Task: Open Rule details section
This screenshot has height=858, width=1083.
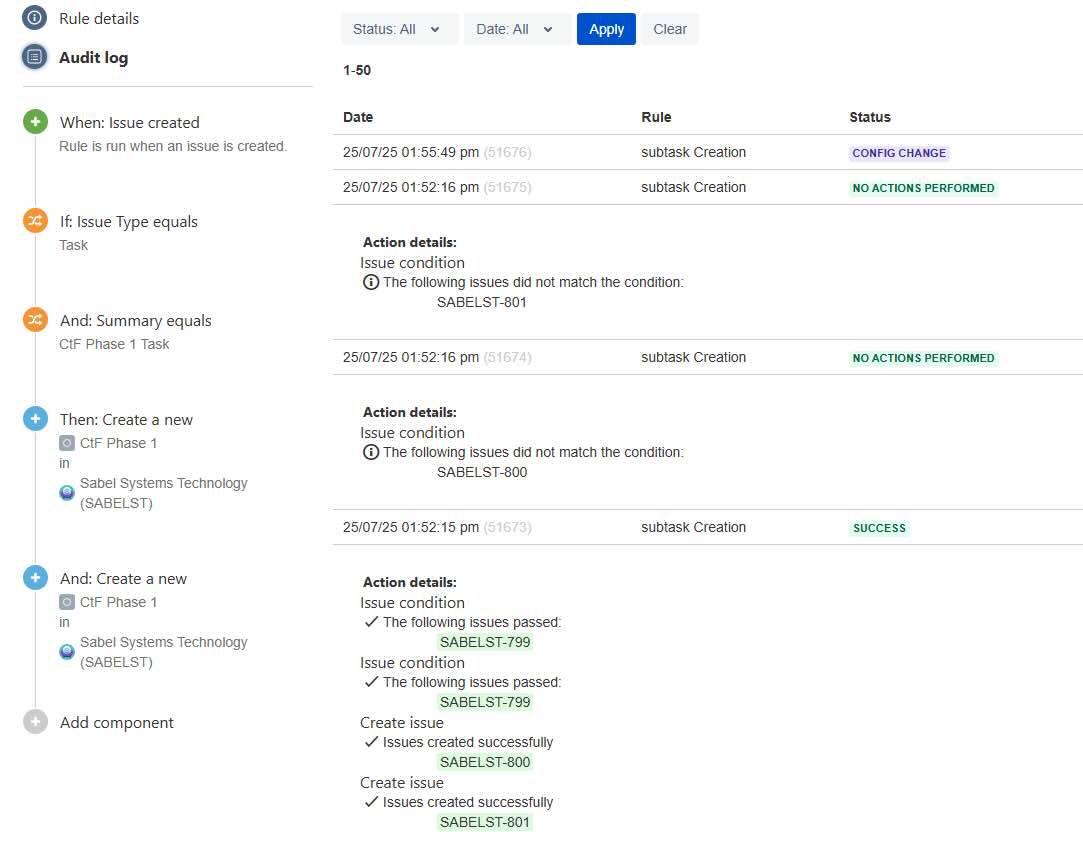Action: click(99, 19)
